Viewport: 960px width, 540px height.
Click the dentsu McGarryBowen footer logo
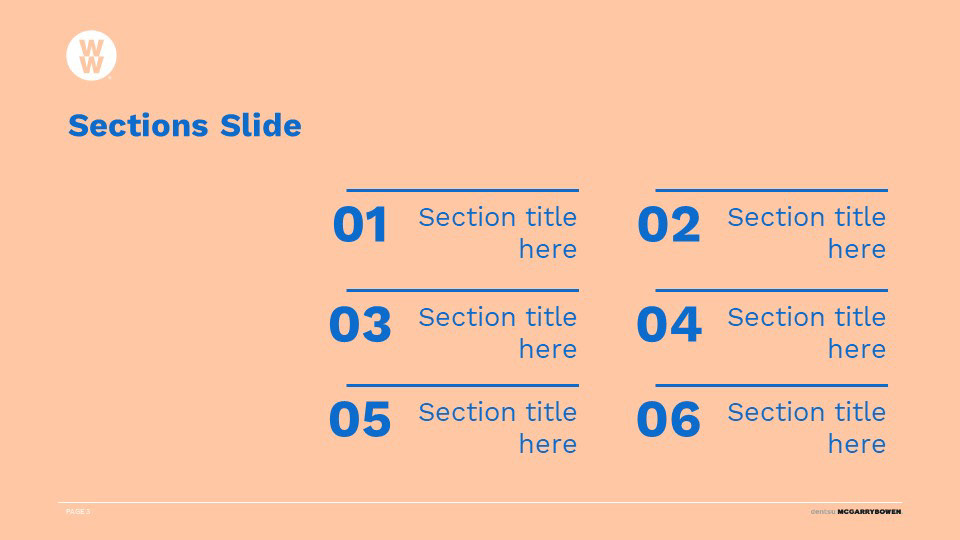(856, 512)
